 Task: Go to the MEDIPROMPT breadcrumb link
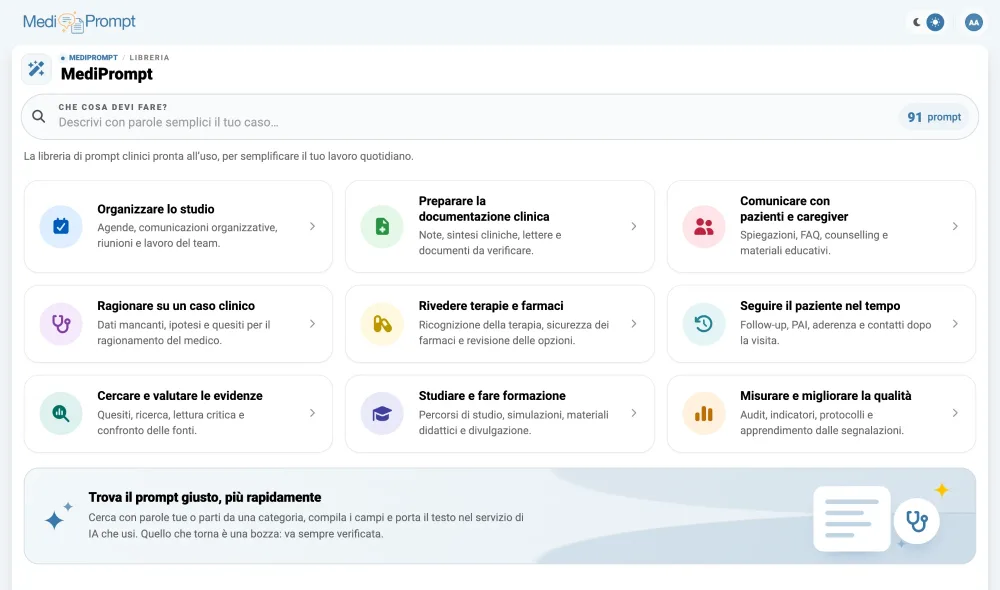click(x=93, y=57)
